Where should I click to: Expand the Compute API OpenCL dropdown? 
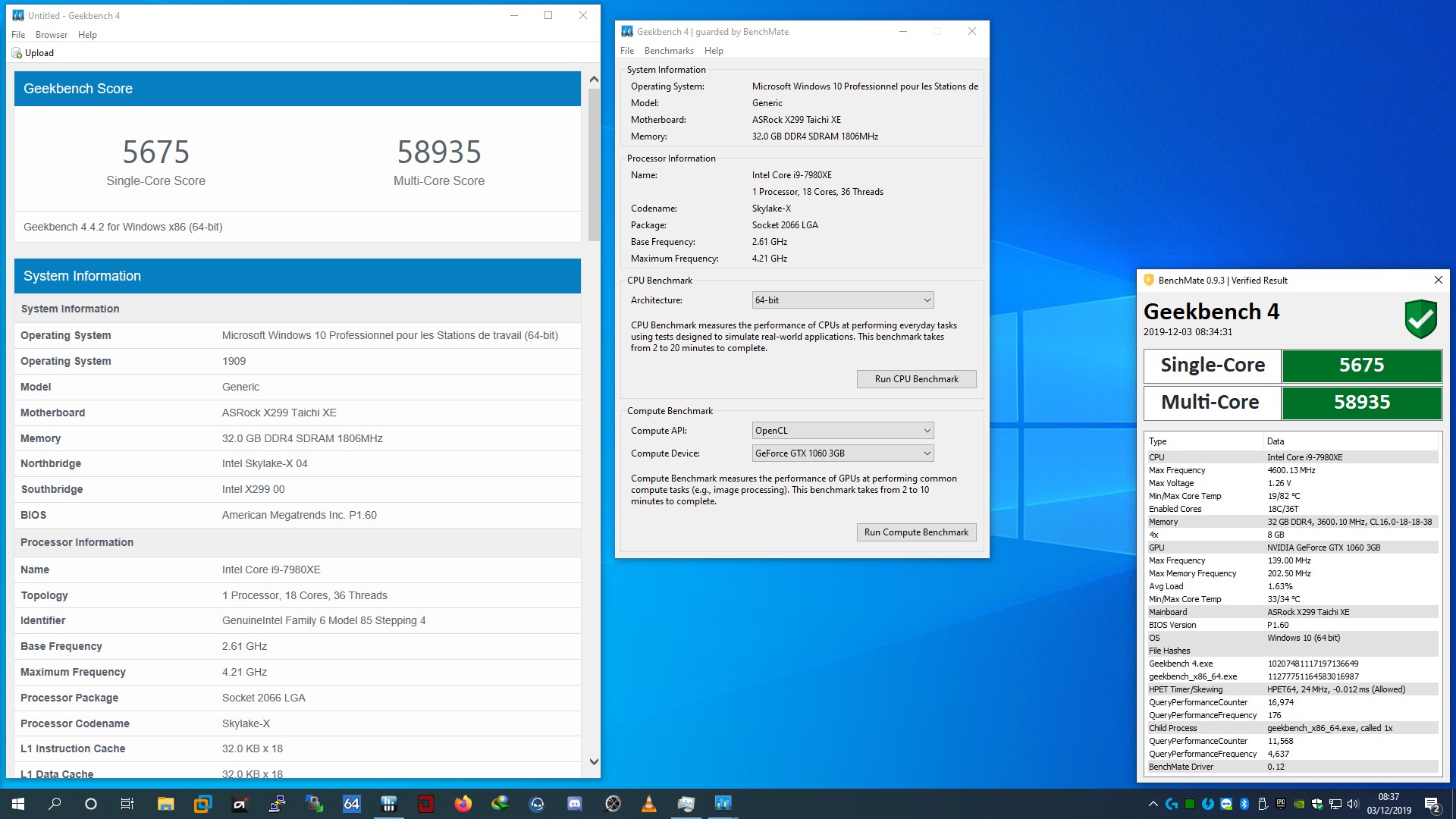point(843,431)
